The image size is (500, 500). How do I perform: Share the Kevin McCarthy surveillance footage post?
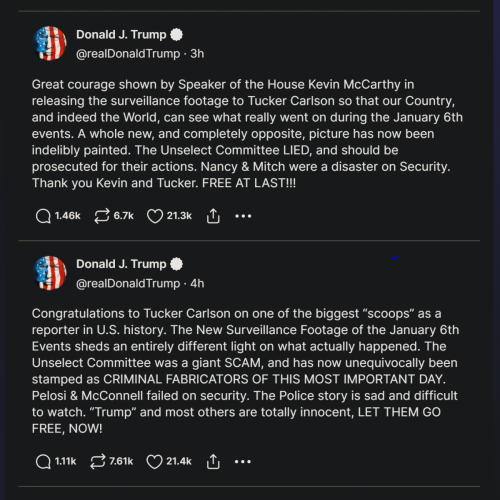coord(213,216)
